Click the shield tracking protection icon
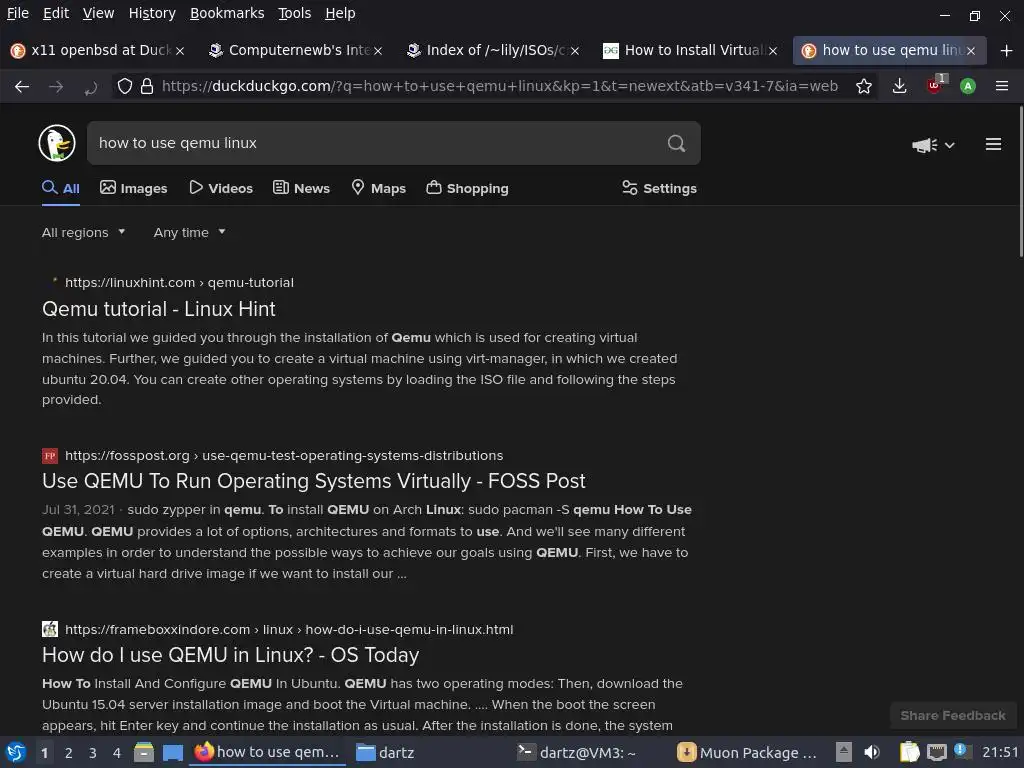Image resolution: width=1024 pixels, height=768 pixels. 125,86
